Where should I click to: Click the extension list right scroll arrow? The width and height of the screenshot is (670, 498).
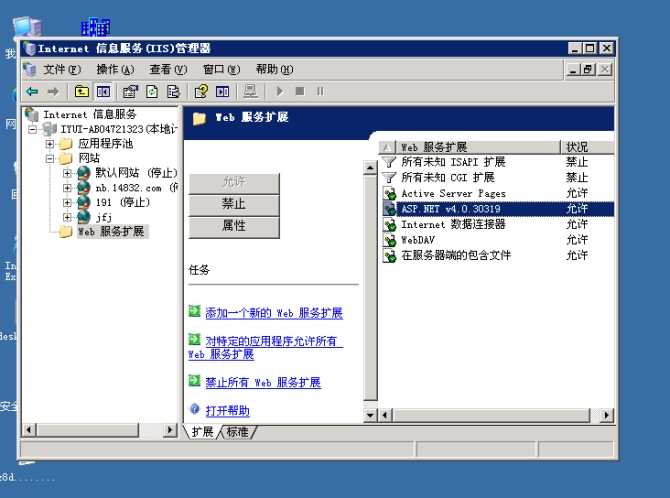(x=607, y=415)
